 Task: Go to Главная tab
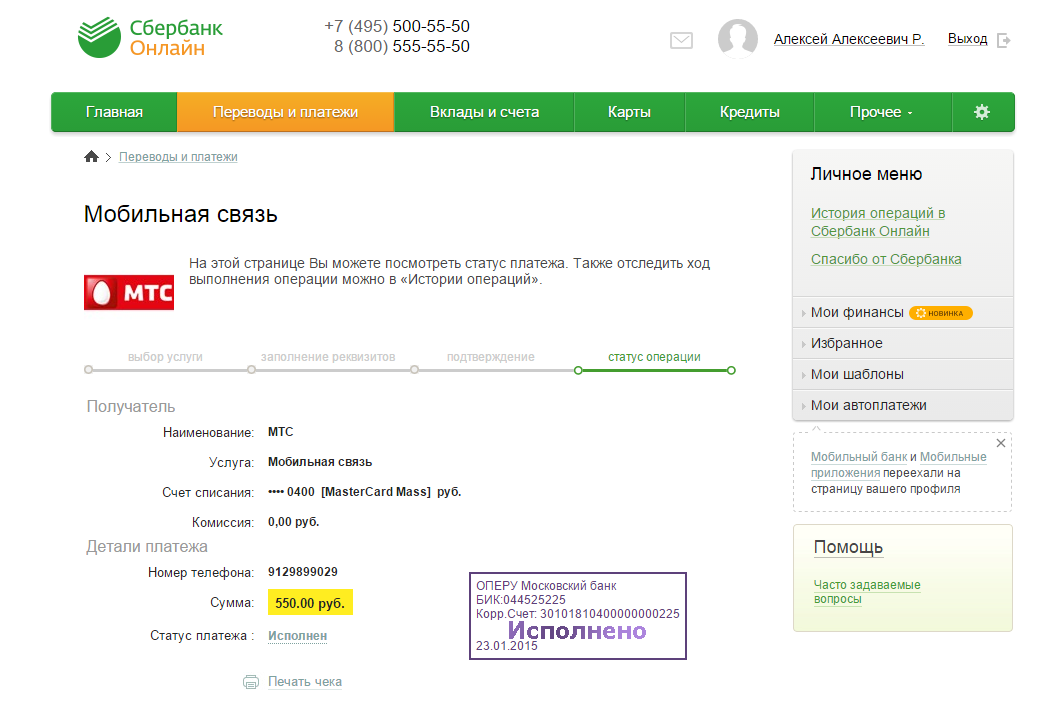[114, 112]
